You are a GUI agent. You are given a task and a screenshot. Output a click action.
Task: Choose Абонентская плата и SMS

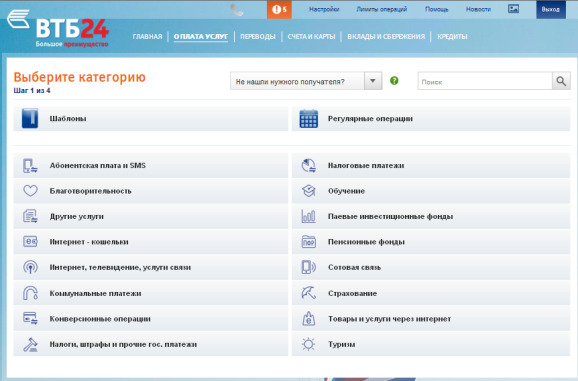(x=98, y=165)
